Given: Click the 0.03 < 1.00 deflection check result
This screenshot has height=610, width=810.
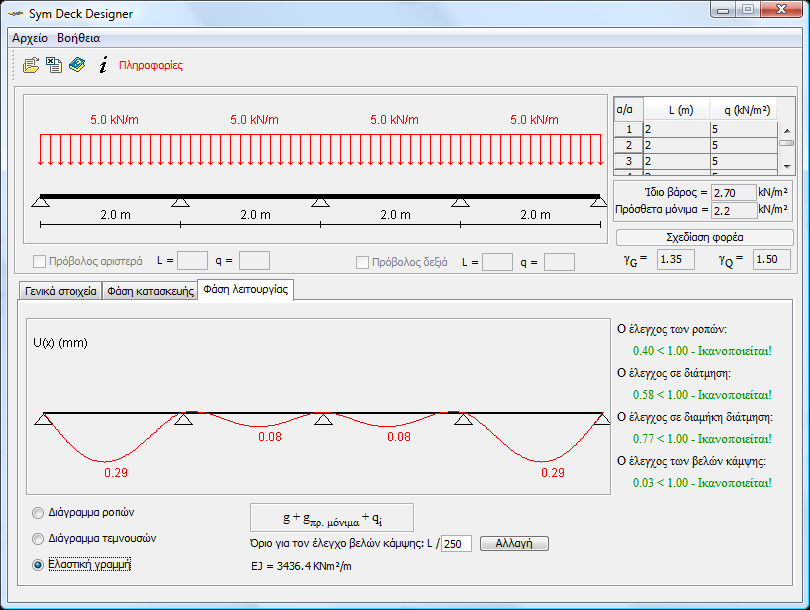Looking at the screenshot, I should [702, 482].
